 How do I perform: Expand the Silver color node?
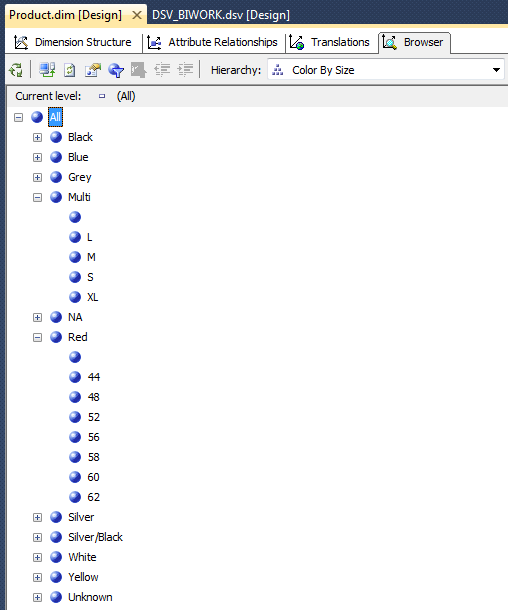(x=37, y=517)
